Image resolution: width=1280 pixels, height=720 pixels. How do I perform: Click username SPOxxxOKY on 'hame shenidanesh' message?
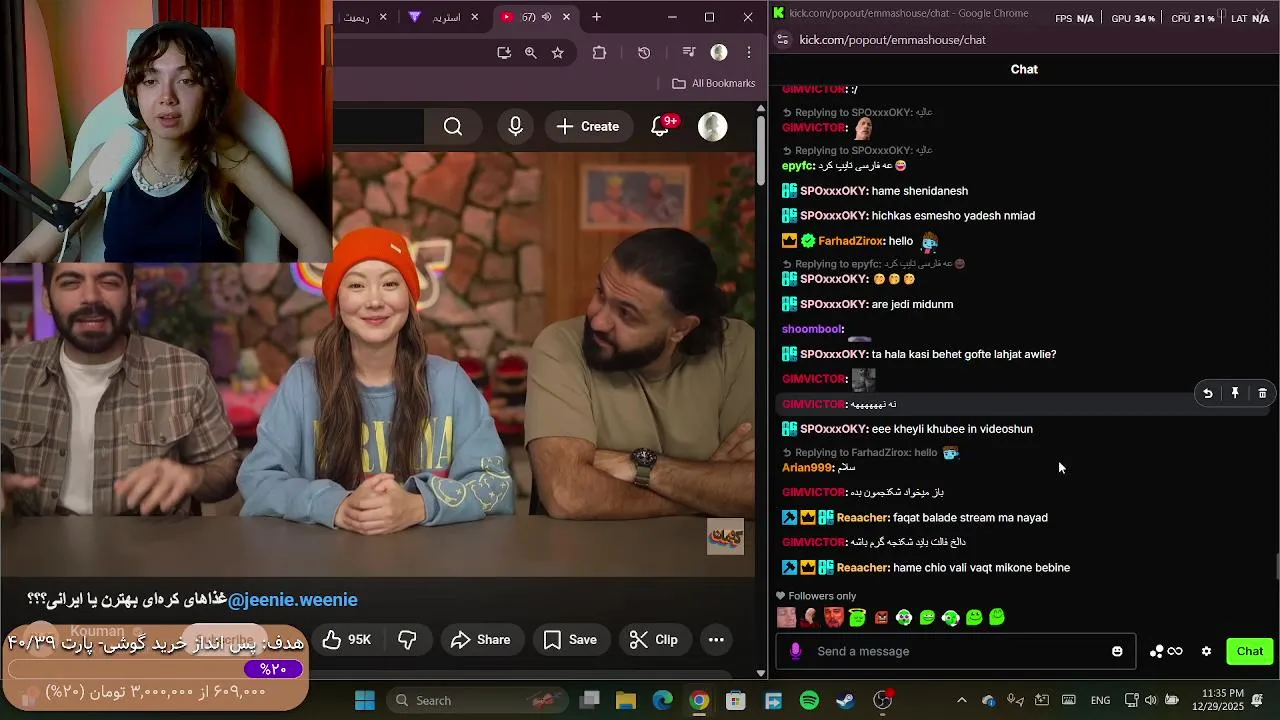[833, 191]
